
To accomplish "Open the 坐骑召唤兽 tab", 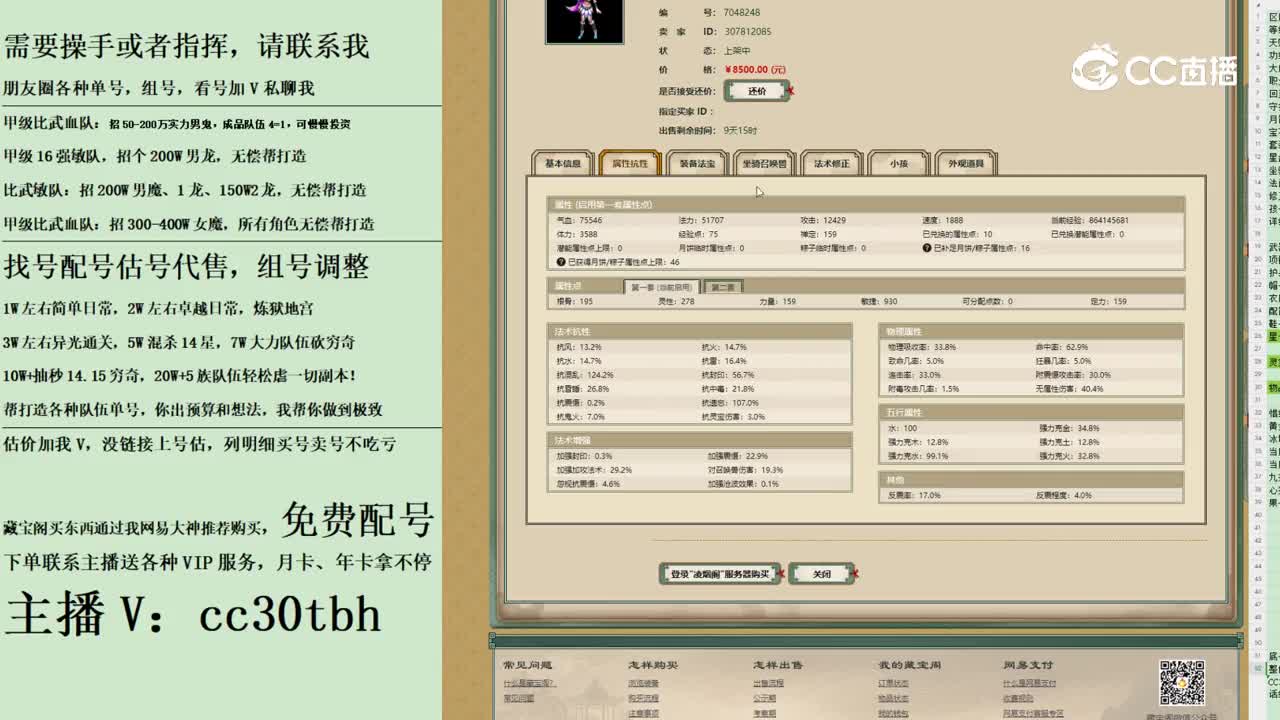I will (764, 163).
